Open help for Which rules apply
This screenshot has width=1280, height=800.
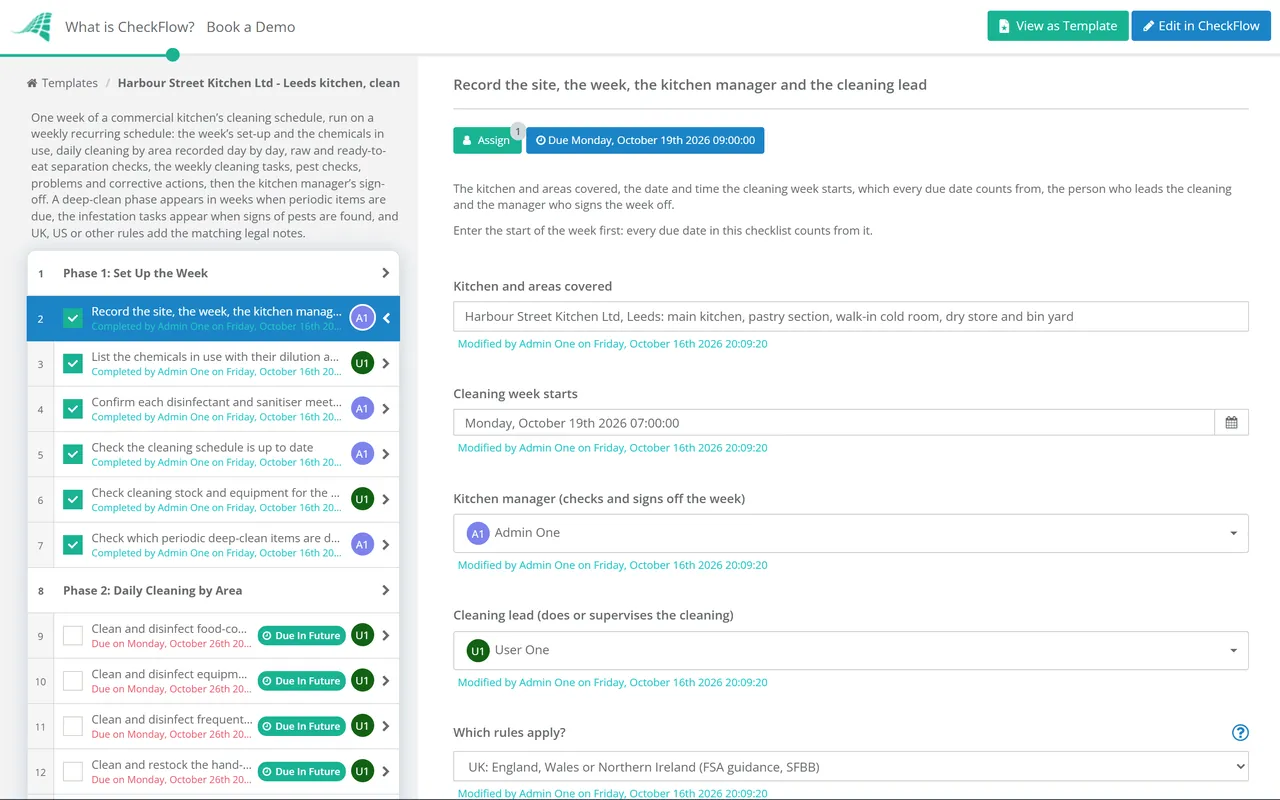point(1240,733)
